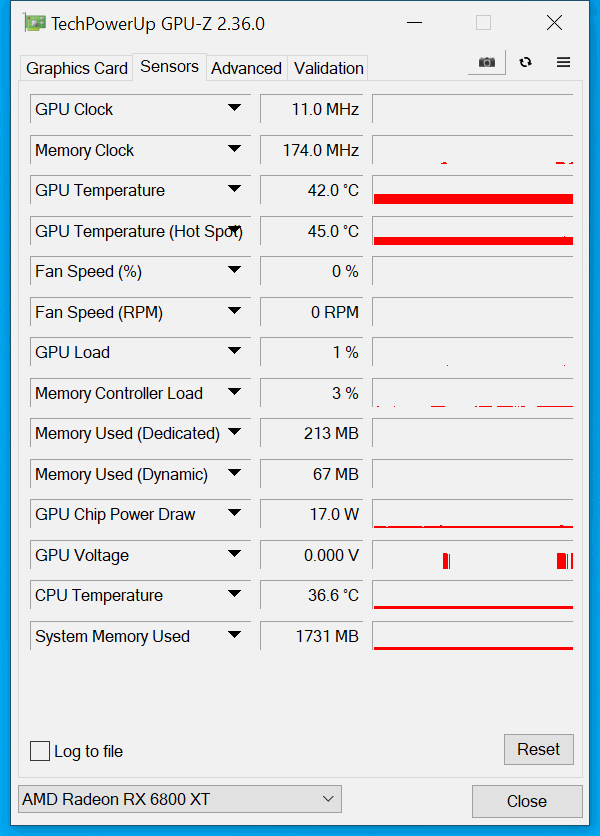This screenshot has height=836, width=600.
Task: Expand the Memory Clock sensor dropdown
Action: [234, 149]
